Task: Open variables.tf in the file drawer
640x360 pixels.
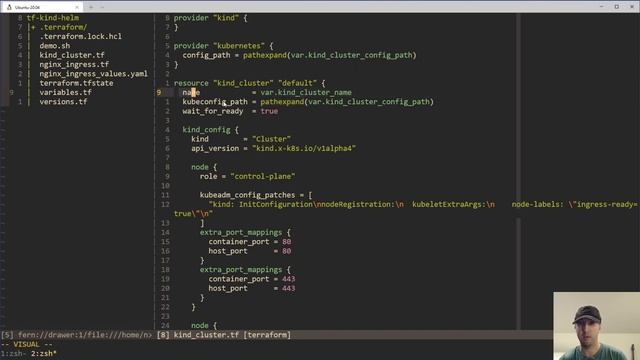Action: [x=65, y=92]
